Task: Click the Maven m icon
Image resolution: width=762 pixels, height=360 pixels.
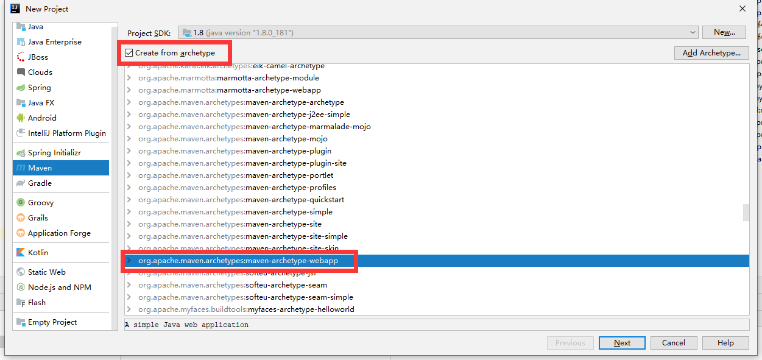Action: click(x=20, y=168)
